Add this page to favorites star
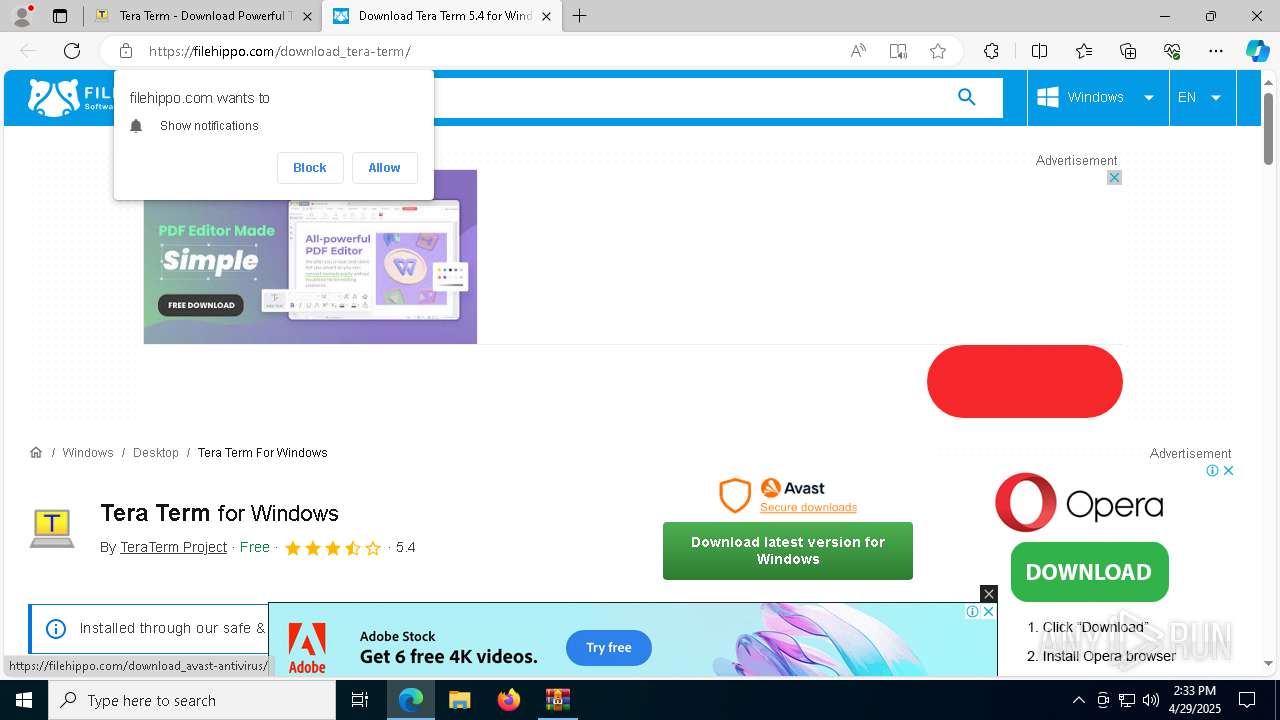This screenshot has width=1280, height=720. [938, 51]
